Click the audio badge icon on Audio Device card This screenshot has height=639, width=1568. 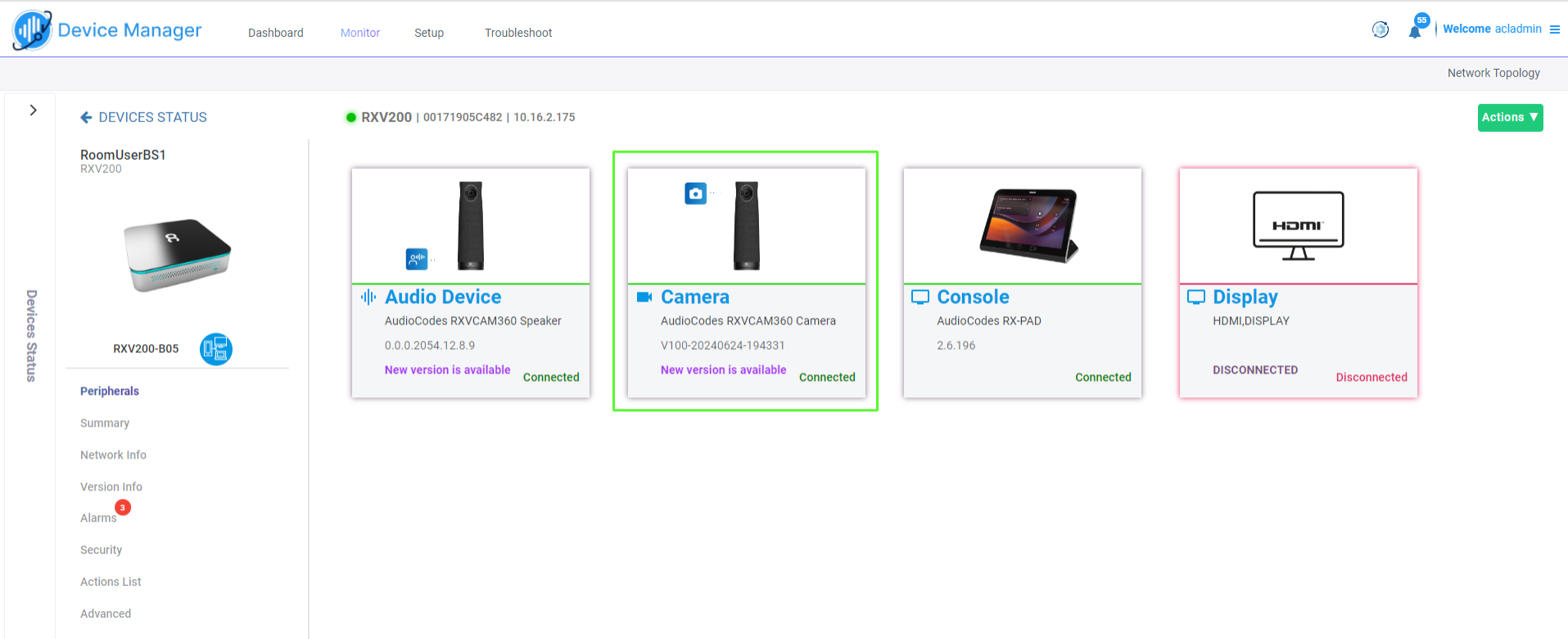[417, 259]
